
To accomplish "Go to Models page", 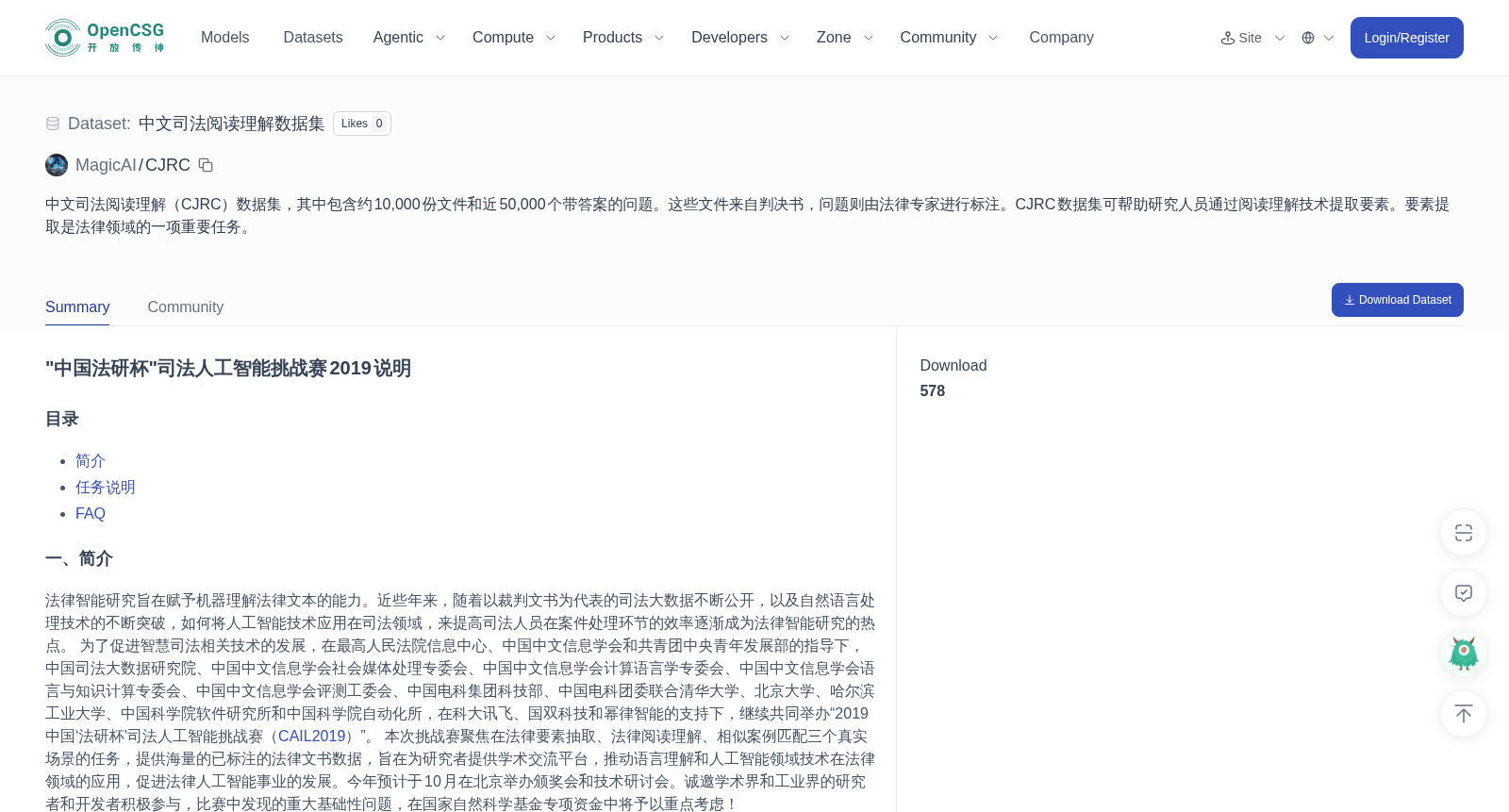I will 225,38.
